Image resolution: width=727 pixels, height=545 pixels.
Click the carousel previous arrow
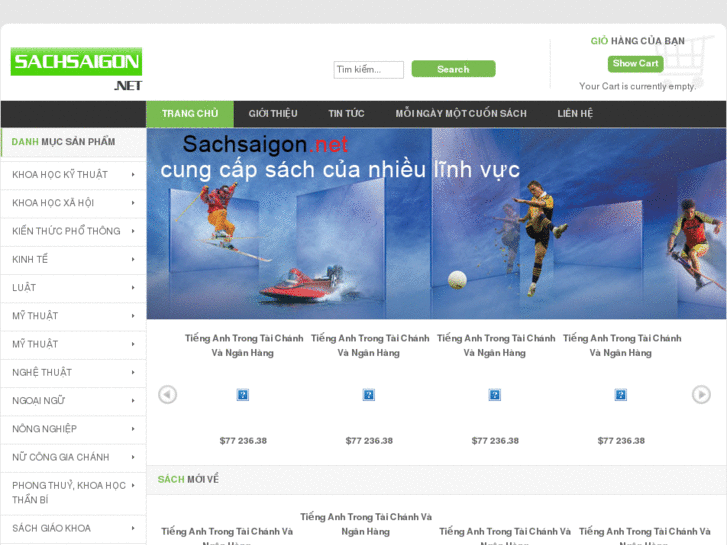167,395
